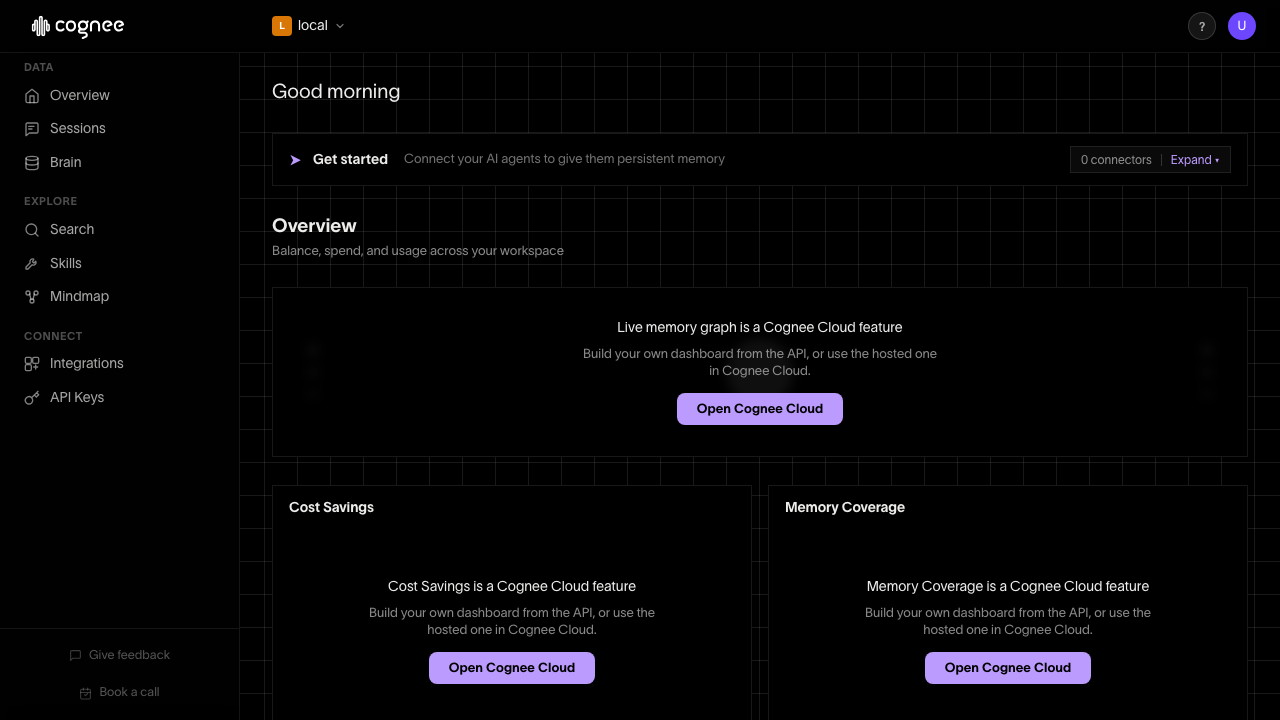Click the Skills wrench icon

pyautogui.click(x=32, y=264)
